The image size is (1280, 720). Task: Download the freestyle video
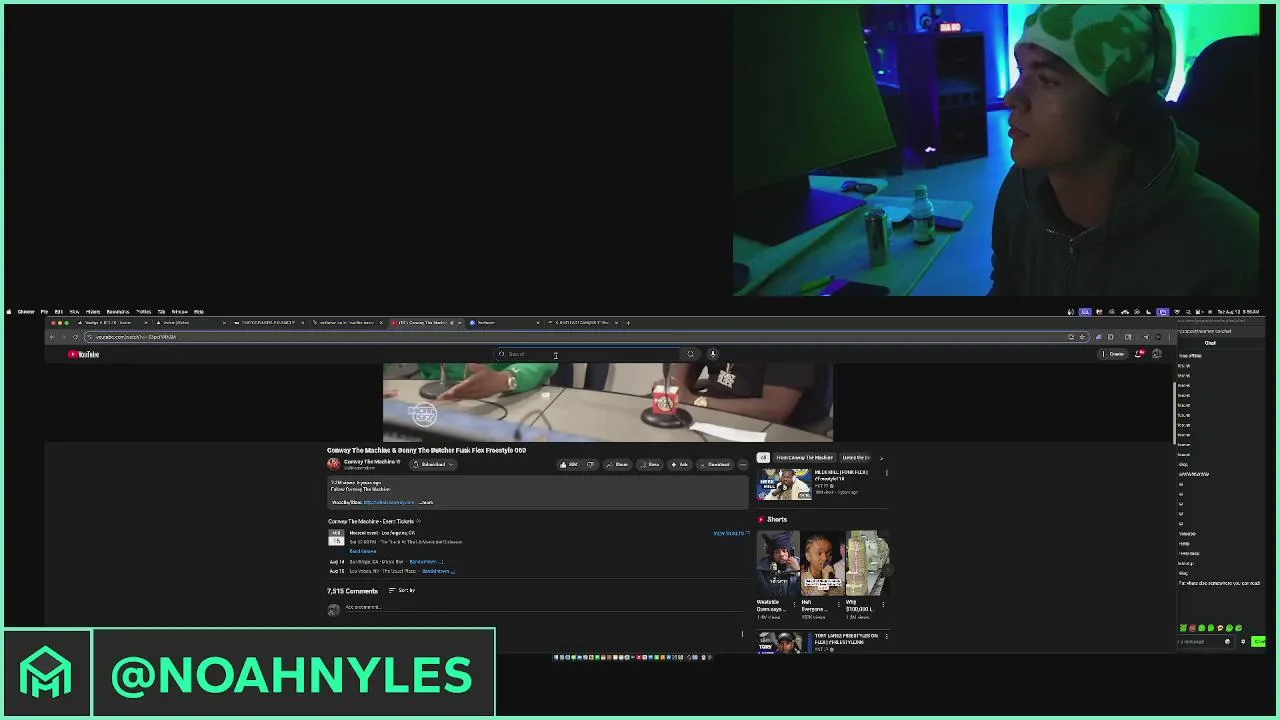coord(715,464)
